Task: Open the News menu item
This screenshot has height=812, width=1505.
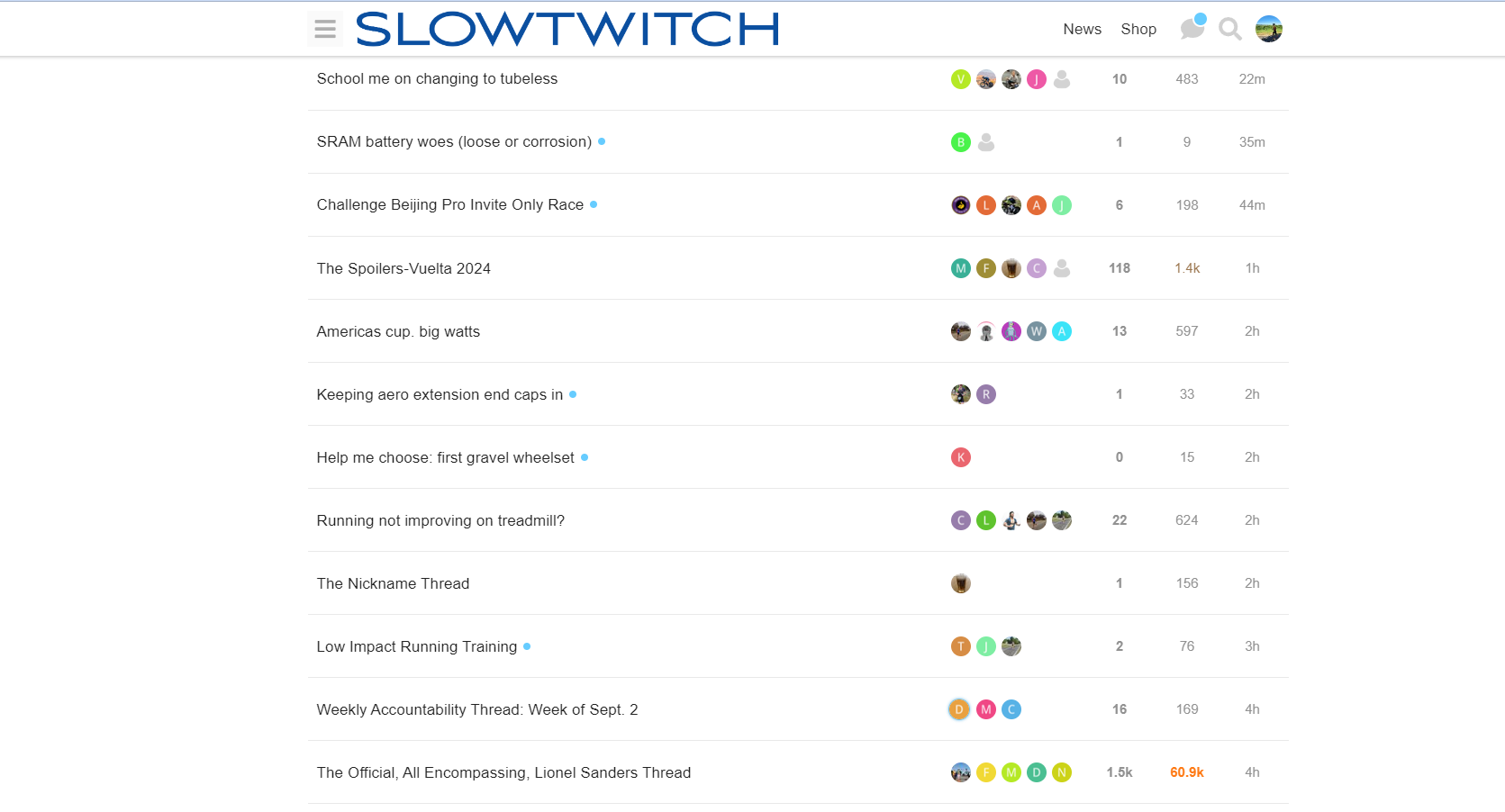Action: click(1082, 29)
